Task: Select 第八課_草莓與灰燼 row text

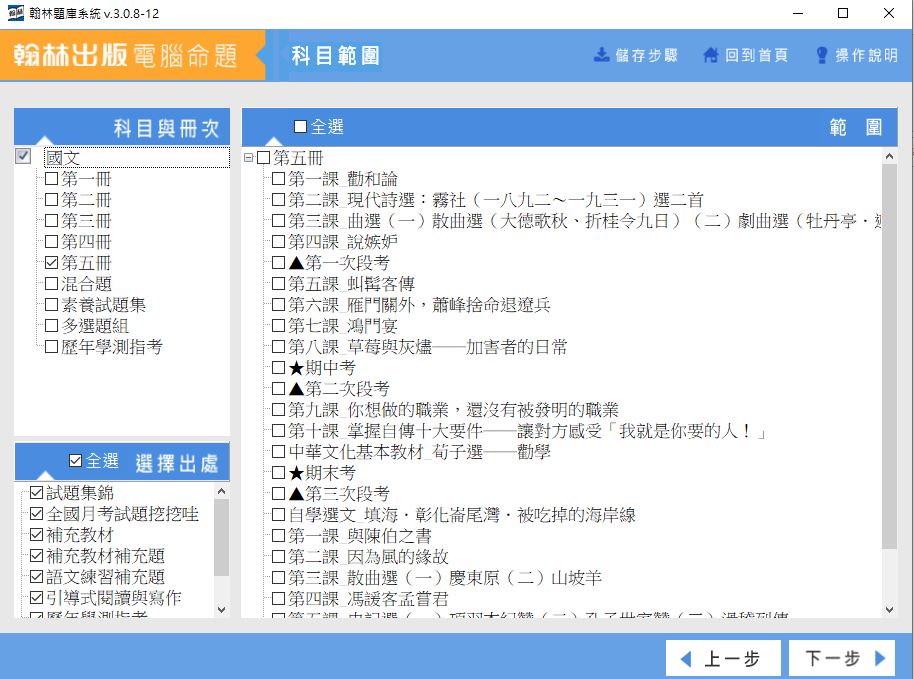Action: tap(427, 346)
